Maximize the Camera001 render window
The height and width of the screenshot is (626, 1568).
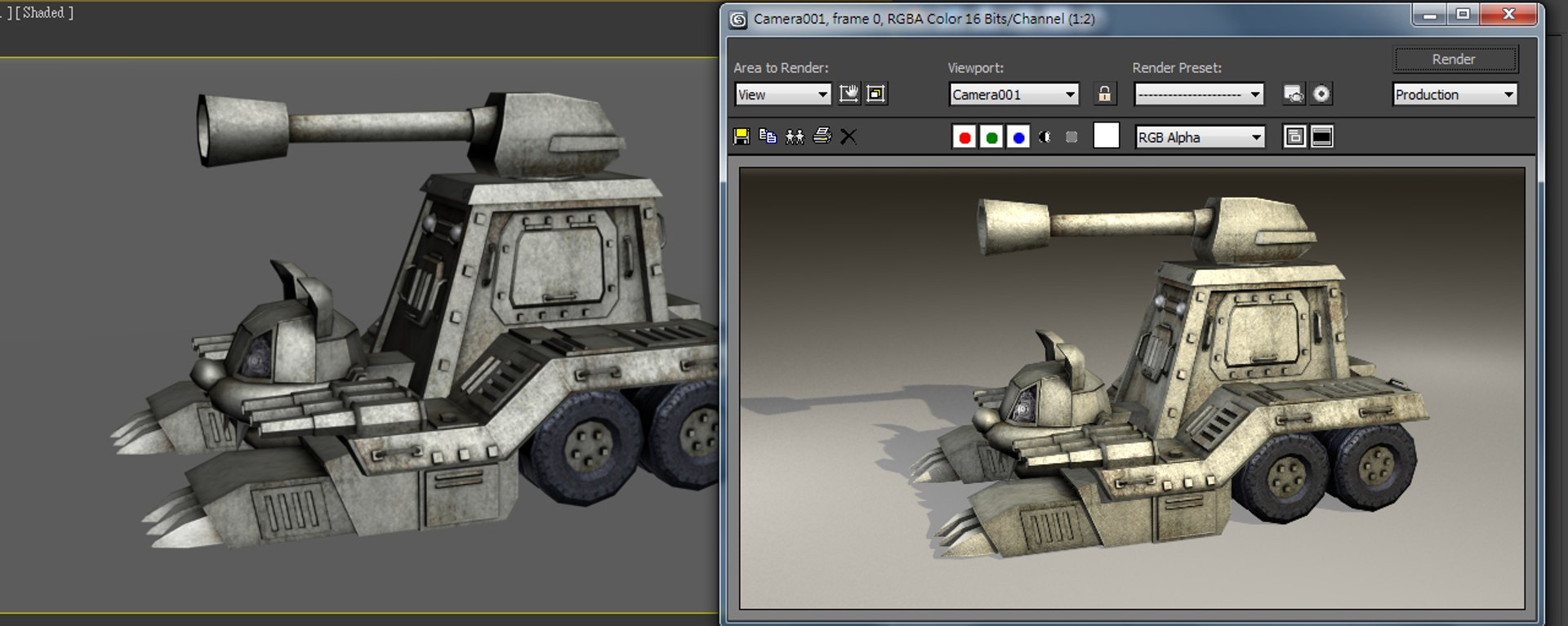[1463, 15]
